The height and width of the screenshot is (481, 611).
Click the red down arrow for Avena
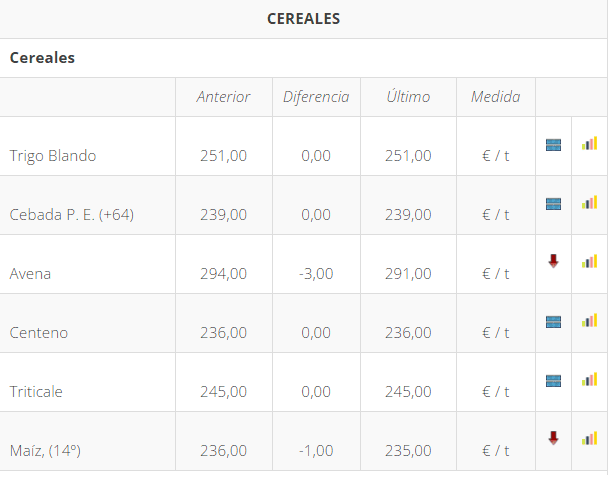pyautogui.click(x=553, y=261)
